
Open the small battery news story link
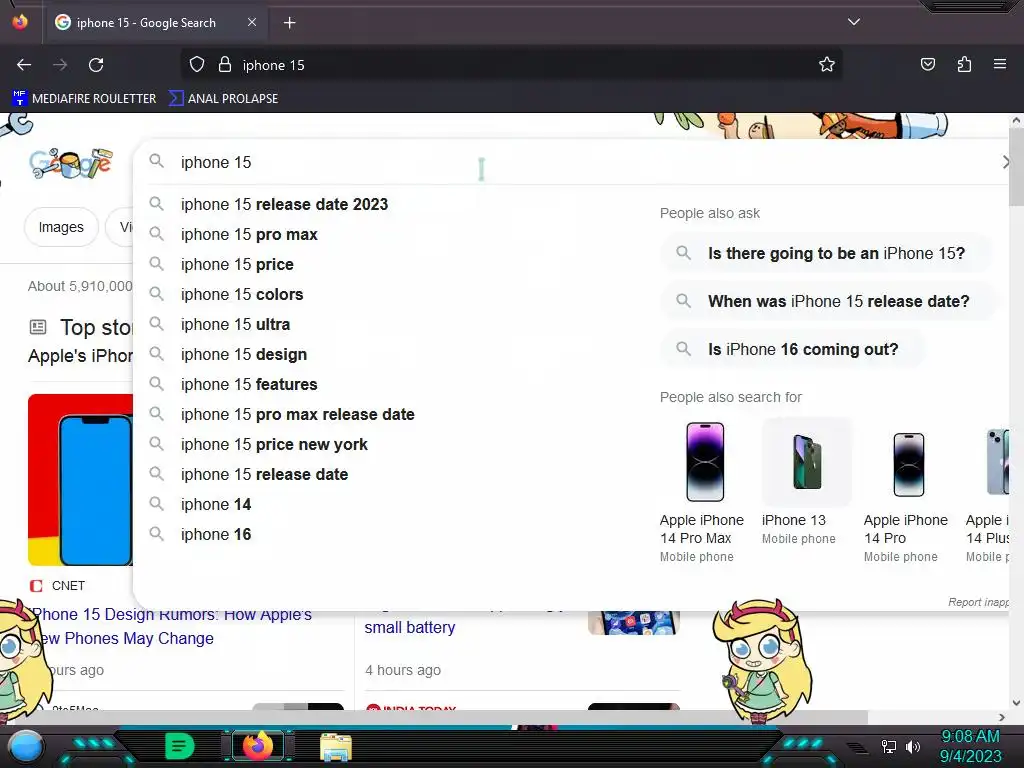409,628
